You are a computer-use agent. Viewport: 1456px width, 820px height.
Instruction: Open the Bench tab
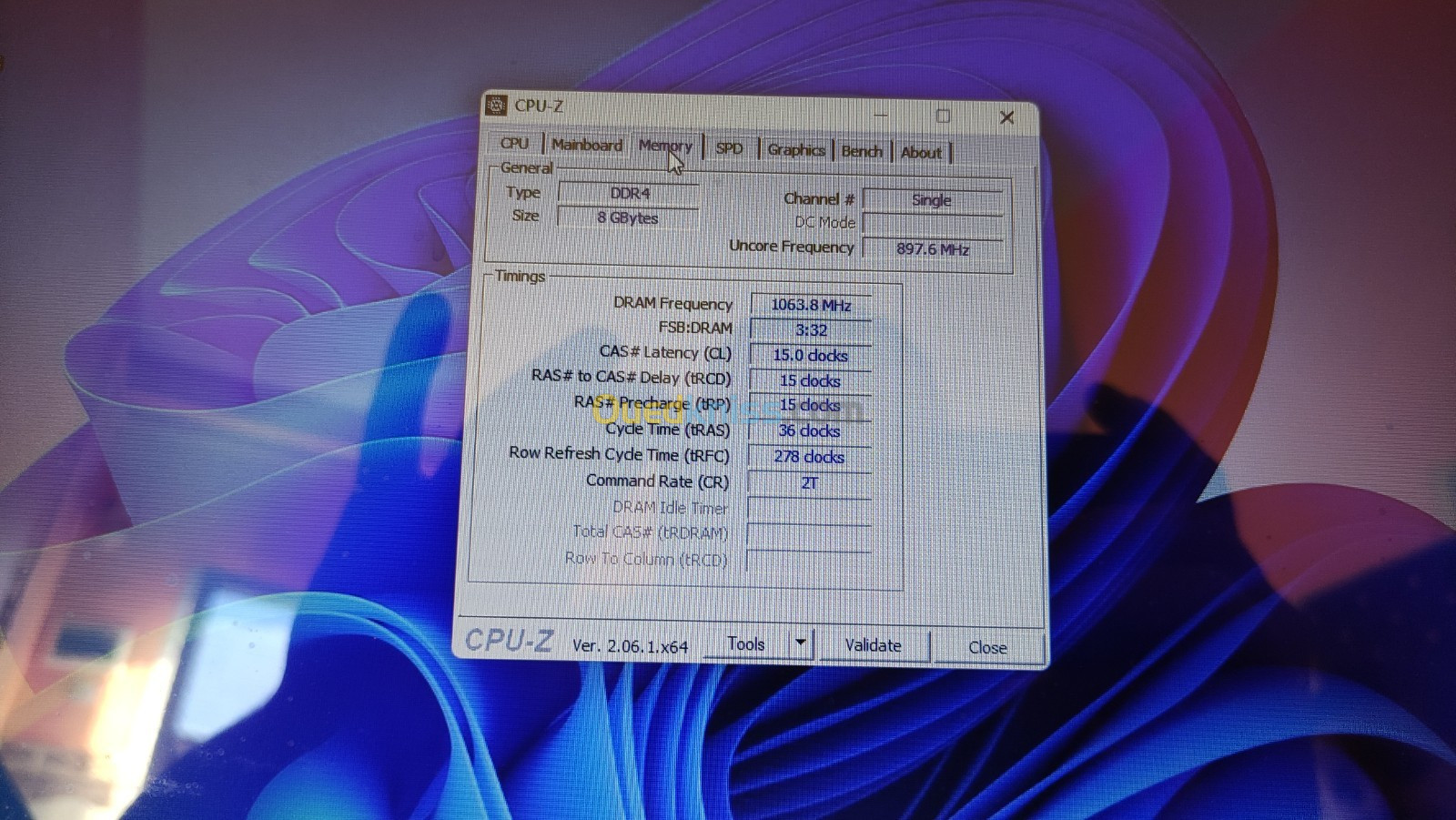point(862,151)
